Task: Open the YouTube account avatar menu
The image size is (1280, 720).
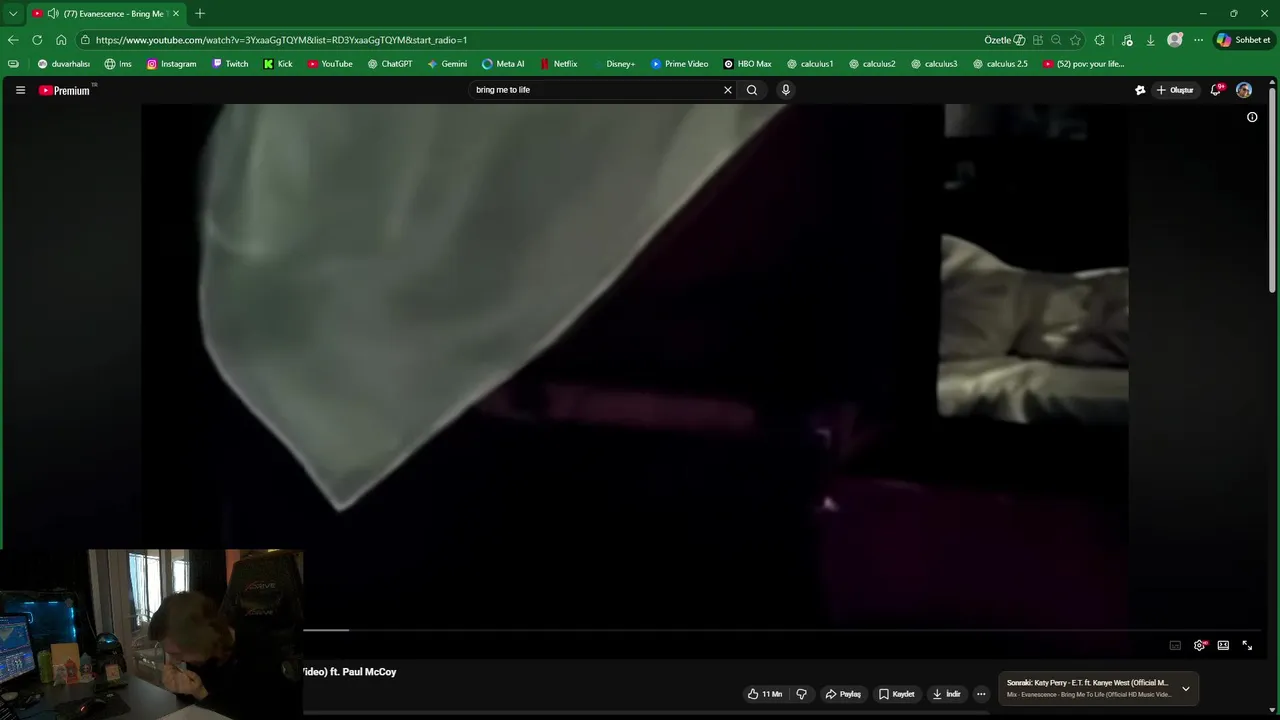Action: coord(1244,90)
